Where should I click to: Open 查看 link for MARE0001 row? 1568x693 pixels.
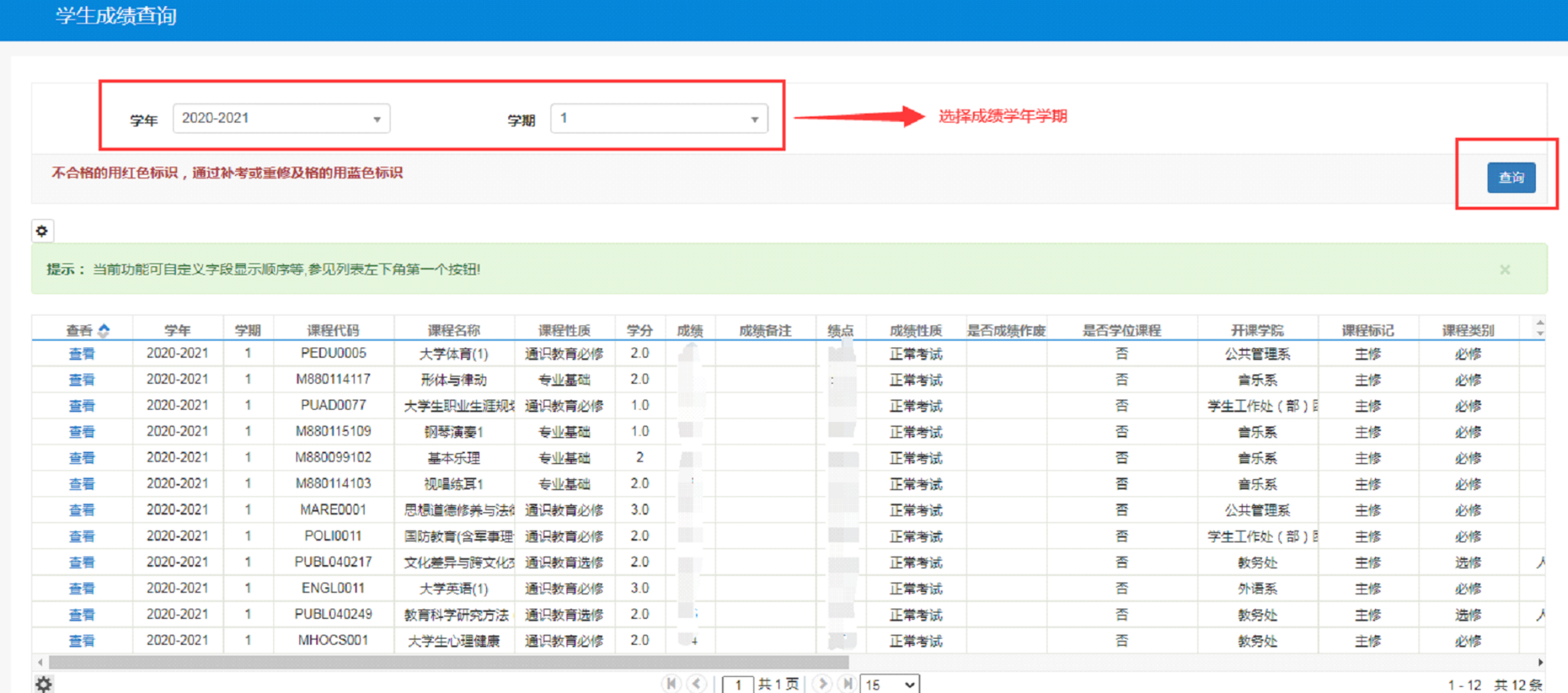(82, 510)
